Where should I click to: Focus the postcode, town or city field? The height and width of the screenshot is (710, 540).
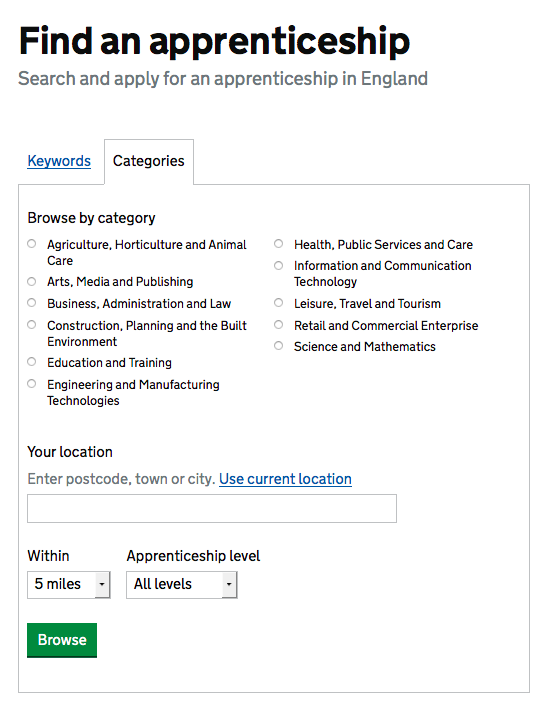tap(212, 509)
